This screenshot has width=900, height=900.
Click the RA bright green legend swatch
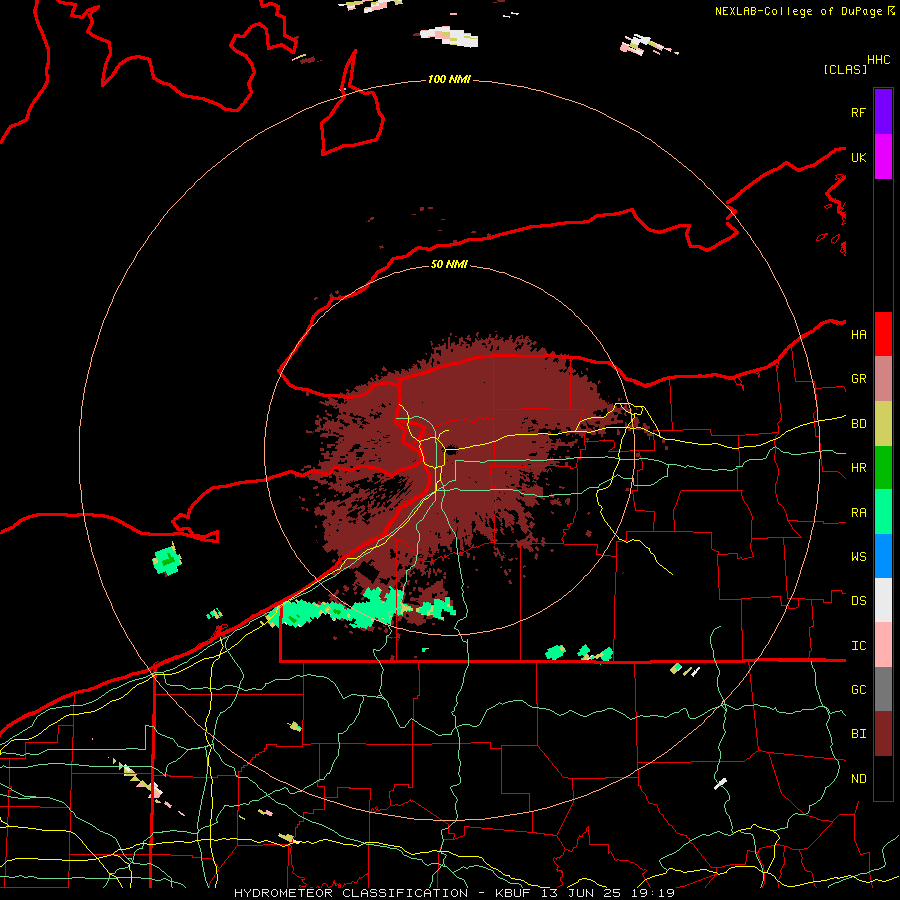click(x=883, y=512)
